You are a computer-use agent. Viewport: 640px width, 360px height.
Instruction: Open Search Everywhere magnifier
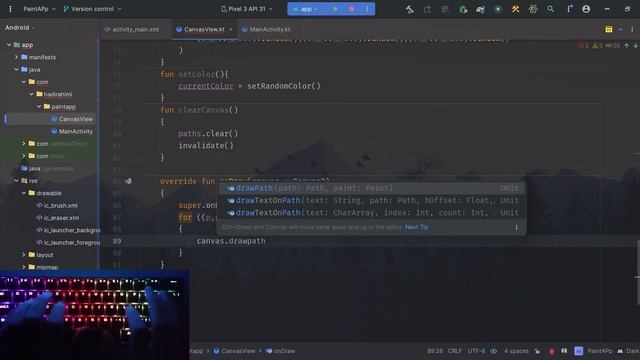pyautogui.click(x=551, y=9)
